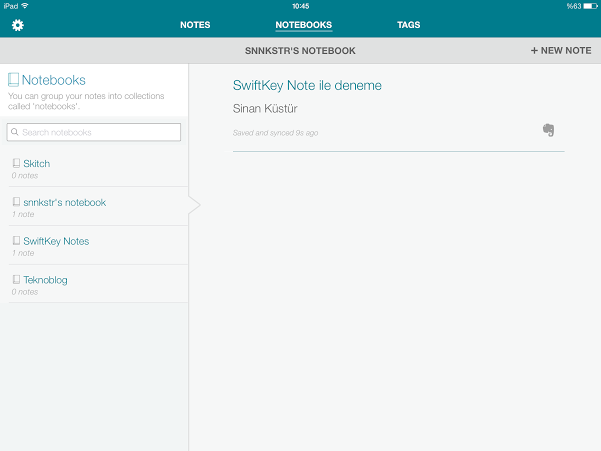The image size is (601, 451).
Task: Switch to the TAGS tab
Action: click(x=409, y=25)
